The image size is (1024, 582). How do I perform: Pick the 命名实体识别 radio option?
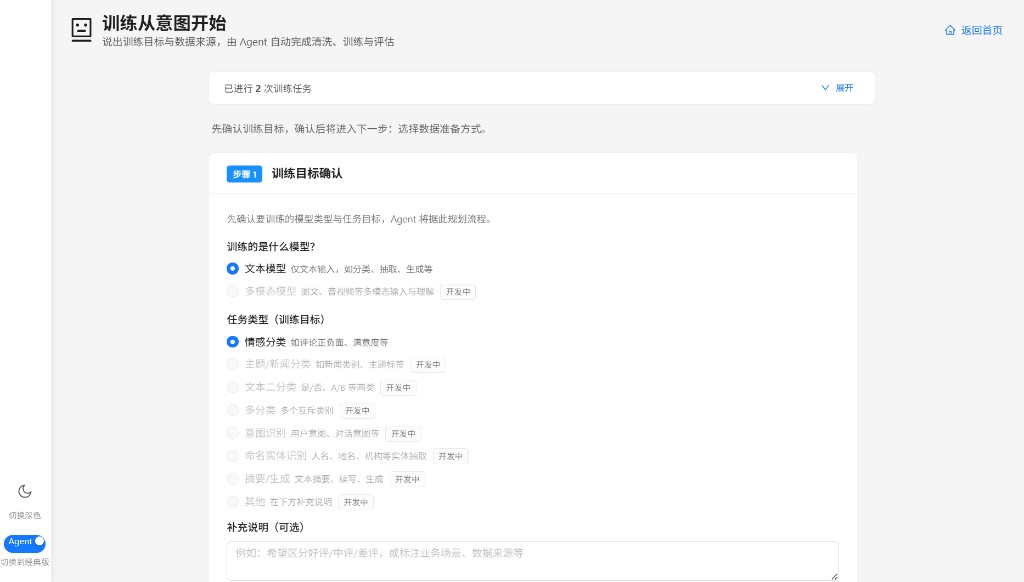coord(232,456)
